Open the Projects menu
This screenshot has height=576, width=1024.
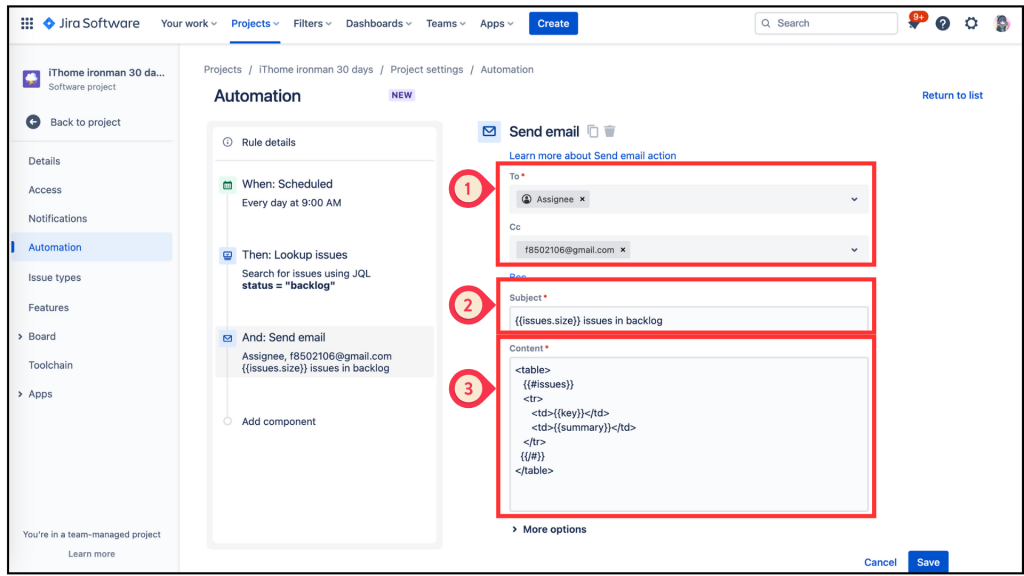(x=255, y=24)
